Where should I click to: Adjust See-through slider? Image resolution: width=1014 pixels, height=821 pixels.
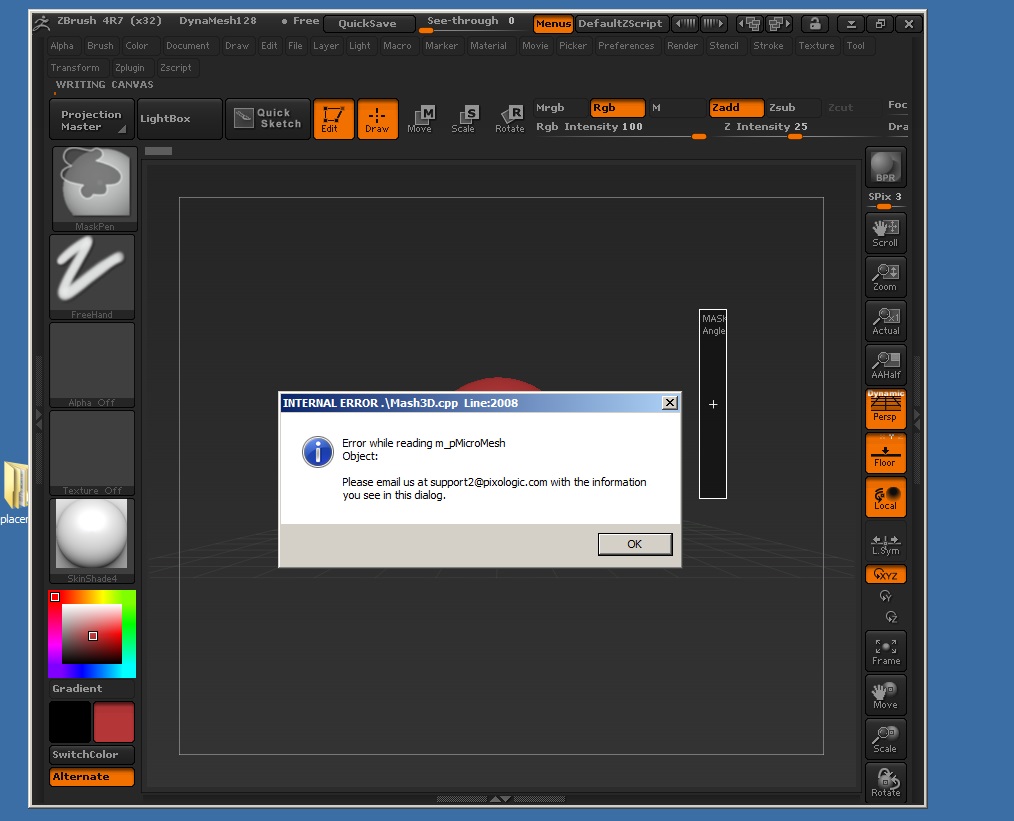472,23
